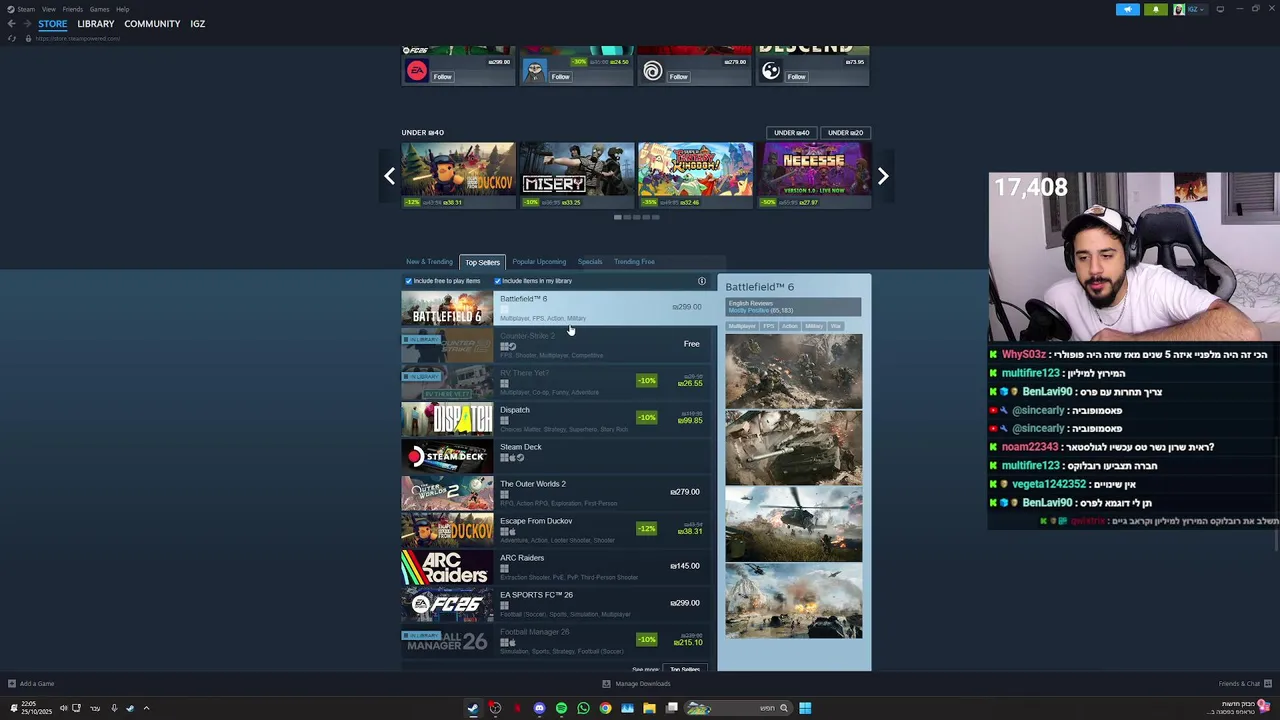Select the Top Sellers tab
The width and height of the screenshot is (1280, 720).
click(482, 262)
